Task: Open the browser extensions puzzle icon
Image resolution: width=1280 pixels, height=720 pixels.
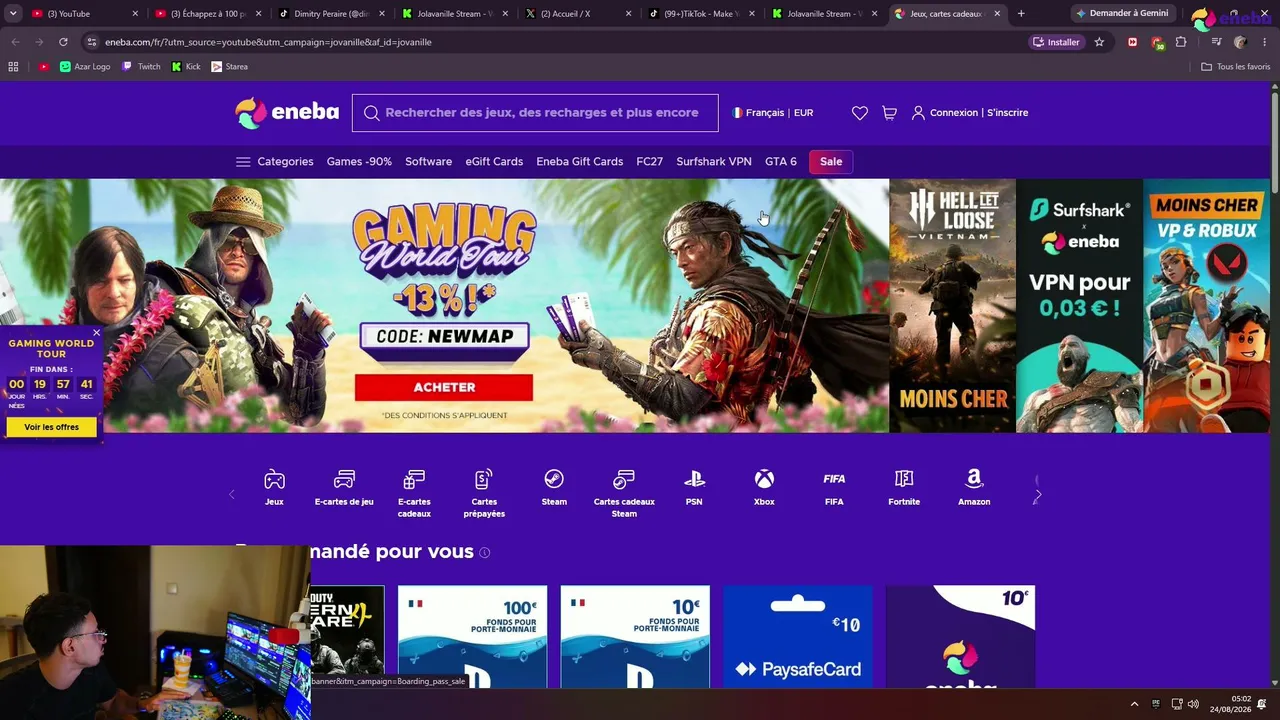Action: click(x=1181, y=42)
